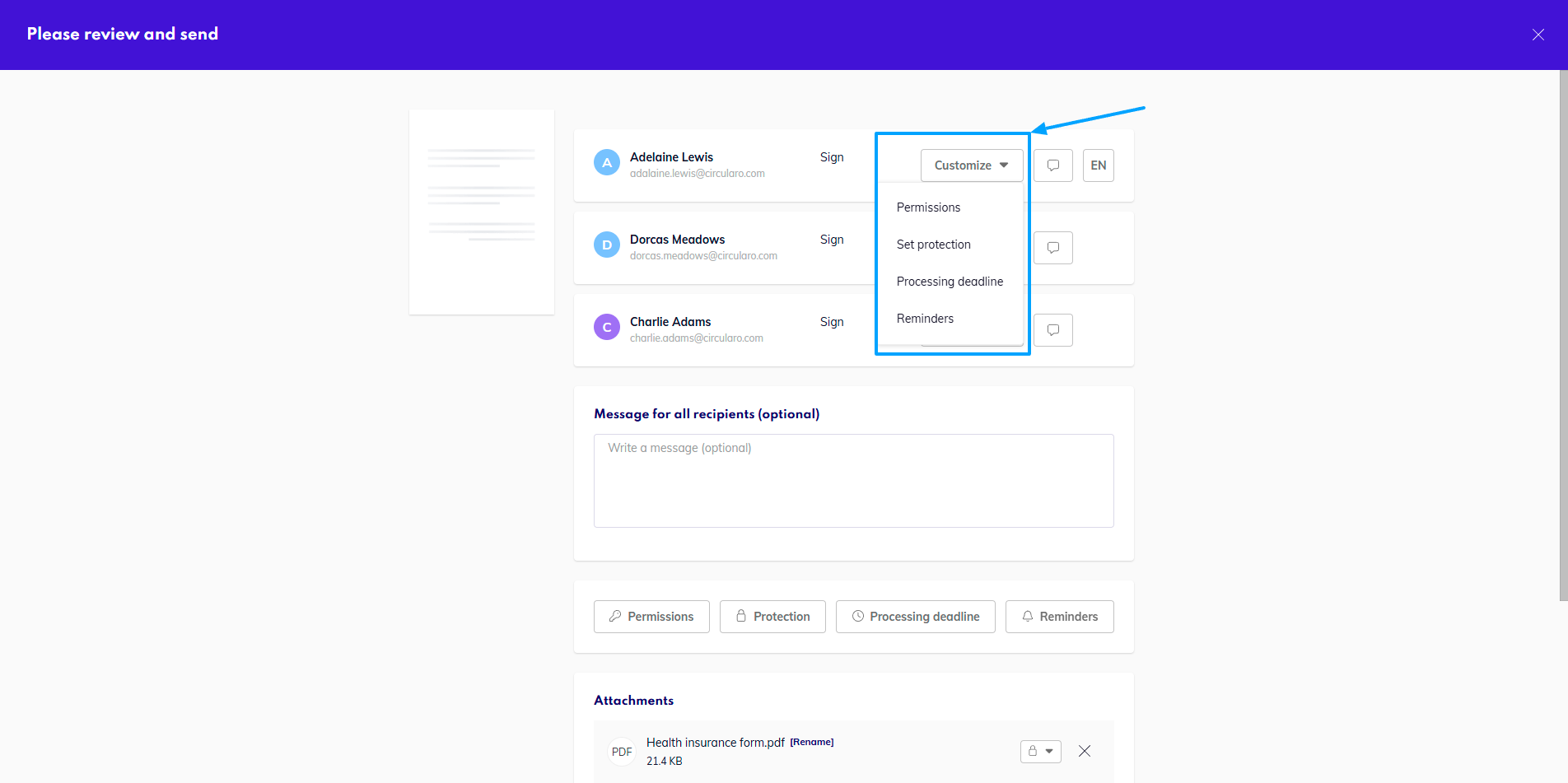Pick Reminders from Customize menu
This screenshot has height=783, width=1568.
925,319
